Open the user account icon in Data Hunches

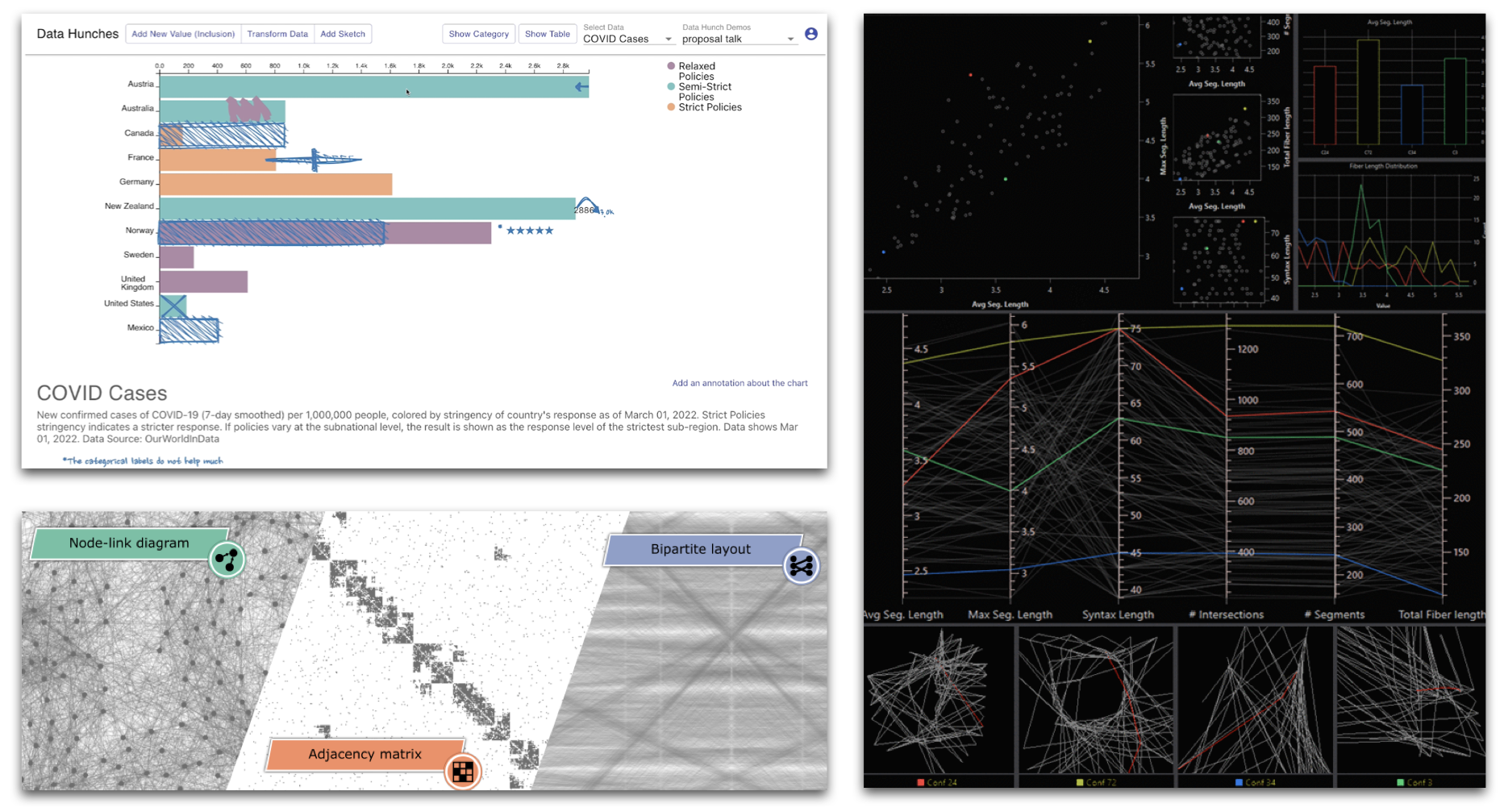pos(810,34)
